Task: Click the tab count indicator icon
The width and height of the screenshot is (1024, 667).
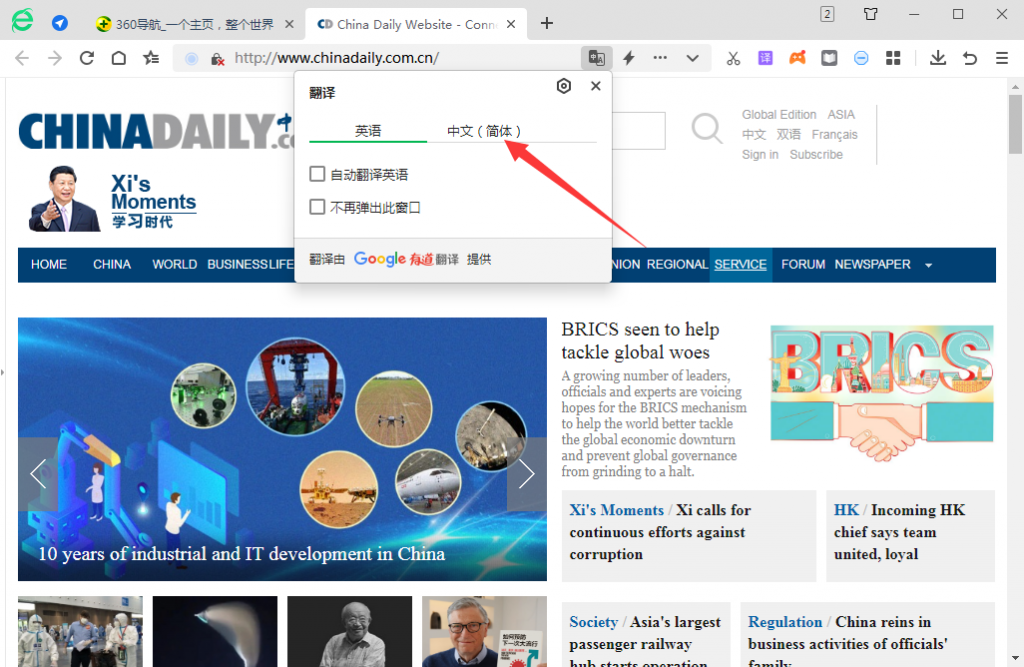Action: point(827,14)
